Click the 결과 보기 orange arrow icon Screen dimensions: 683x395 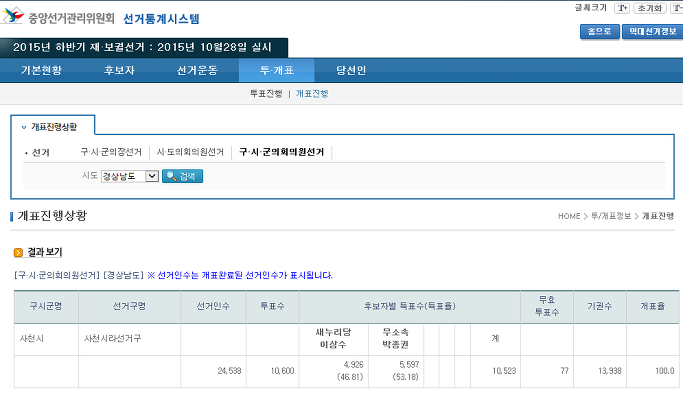pos(18,253)
